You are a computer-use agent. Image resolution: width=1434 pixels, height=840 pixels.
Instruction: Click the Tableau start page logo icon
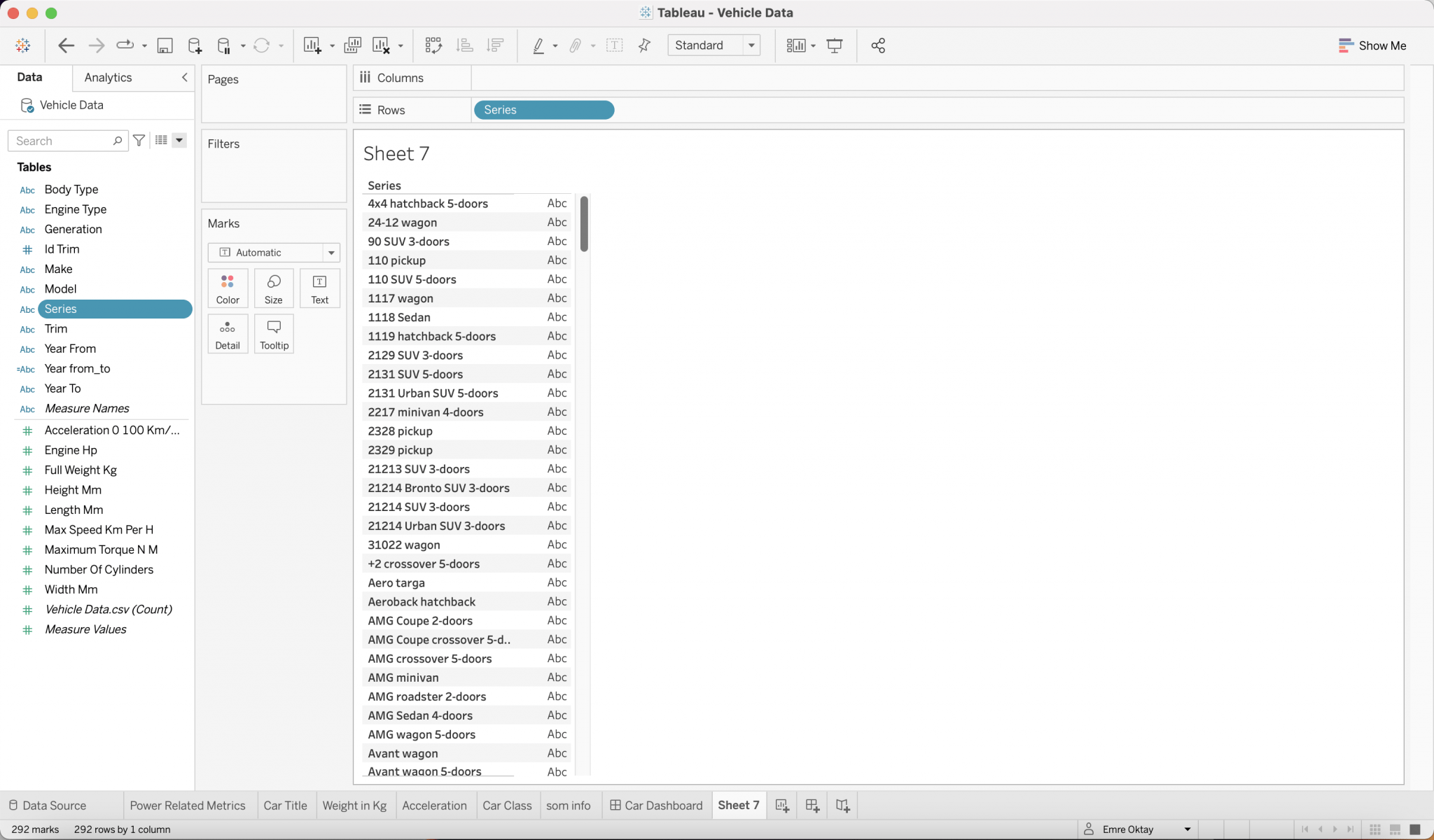22,45
